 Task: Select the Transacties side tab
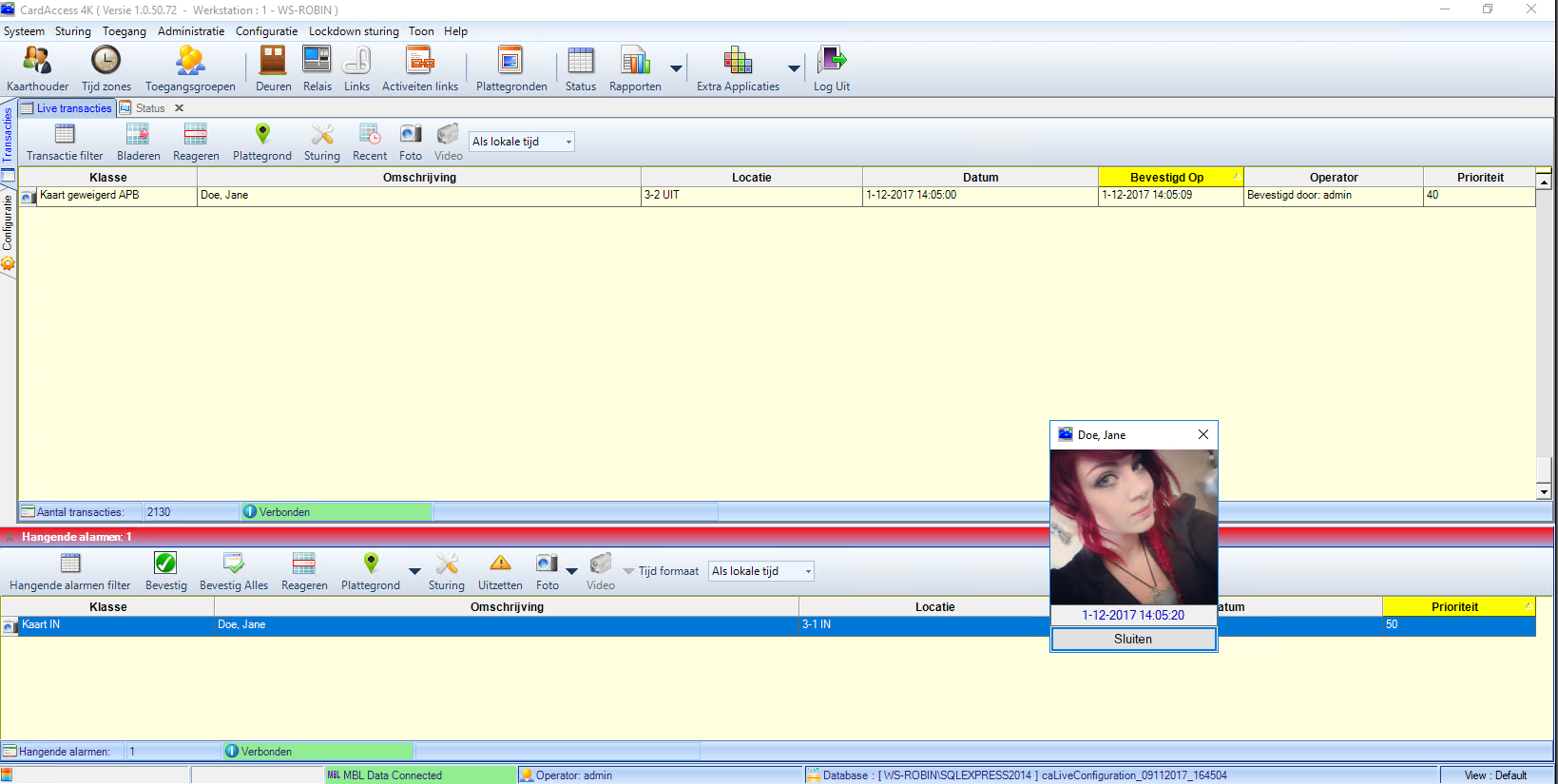coord(8,136)
